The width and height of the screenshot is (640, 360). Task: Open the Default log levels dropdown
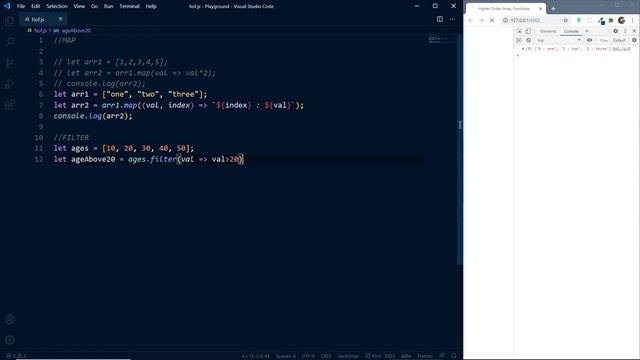point(619,40)
